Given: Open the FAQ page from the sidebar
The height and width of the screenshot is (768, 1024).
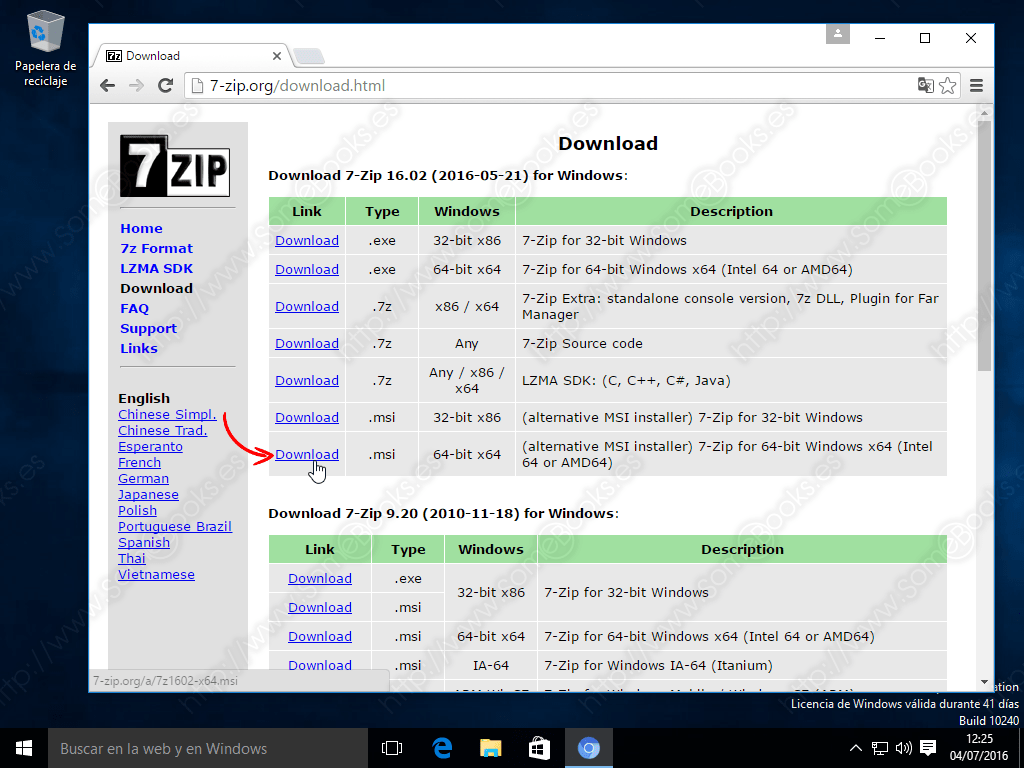Looking at the screenshot, I should [x=134, y=308].
